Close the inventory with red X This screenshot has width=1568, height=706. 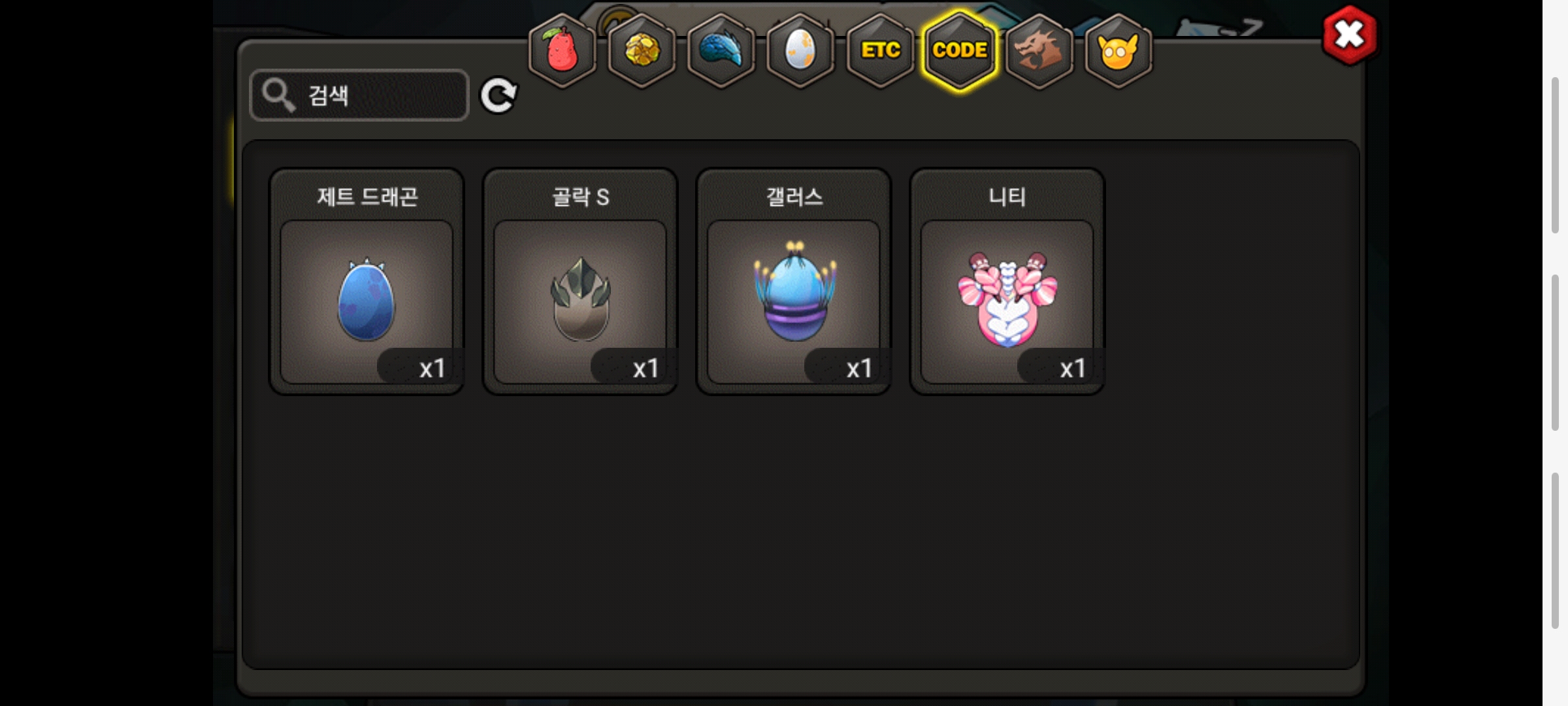tap(1350, 35)
